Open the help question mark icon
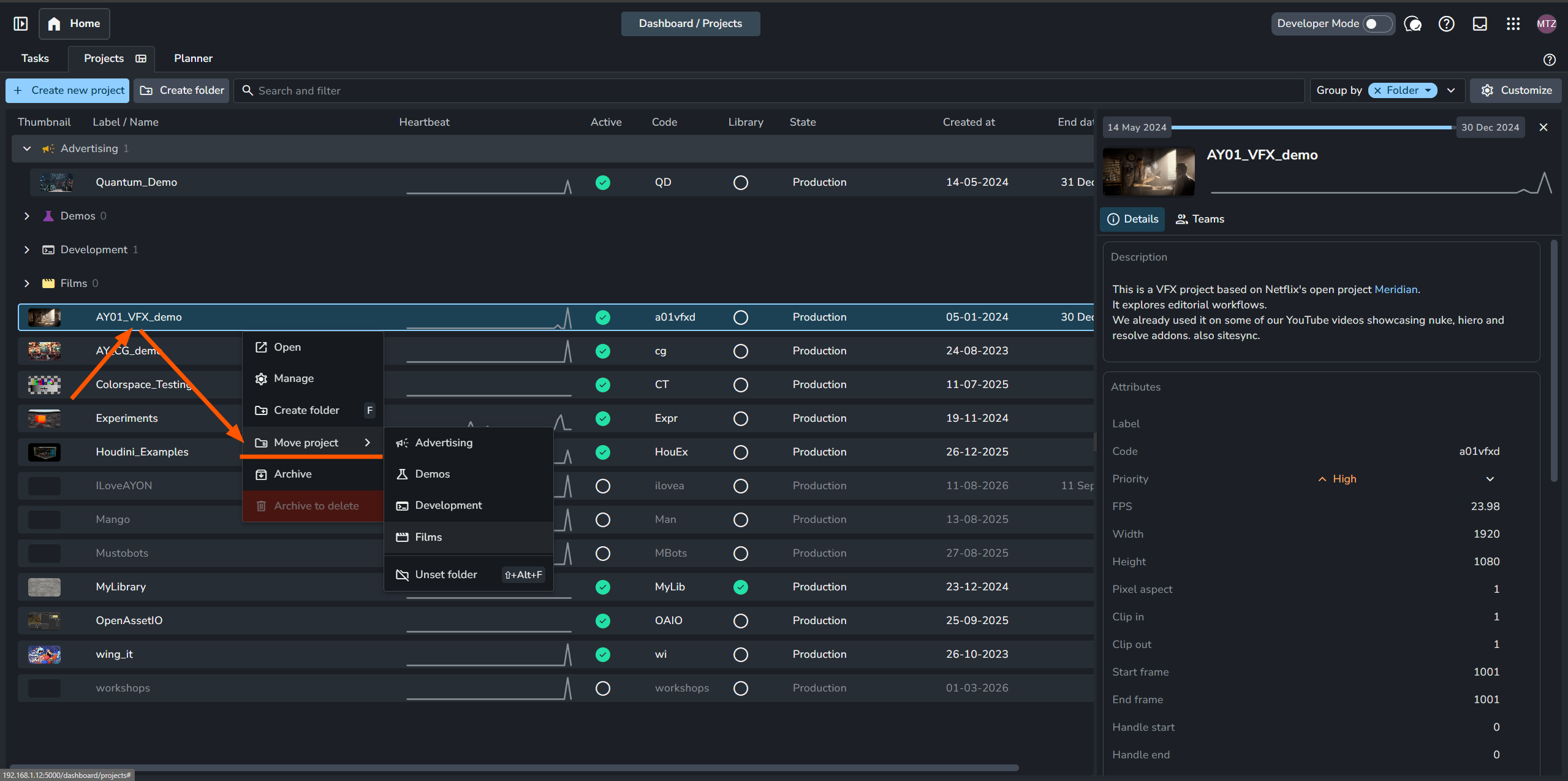 1446,23
